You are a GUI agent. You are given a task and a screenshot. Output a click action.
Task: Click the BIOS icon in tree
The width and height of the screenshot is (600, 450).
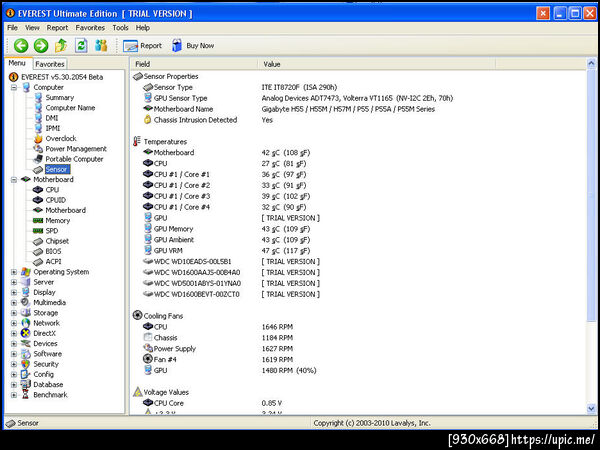point(38,252)
